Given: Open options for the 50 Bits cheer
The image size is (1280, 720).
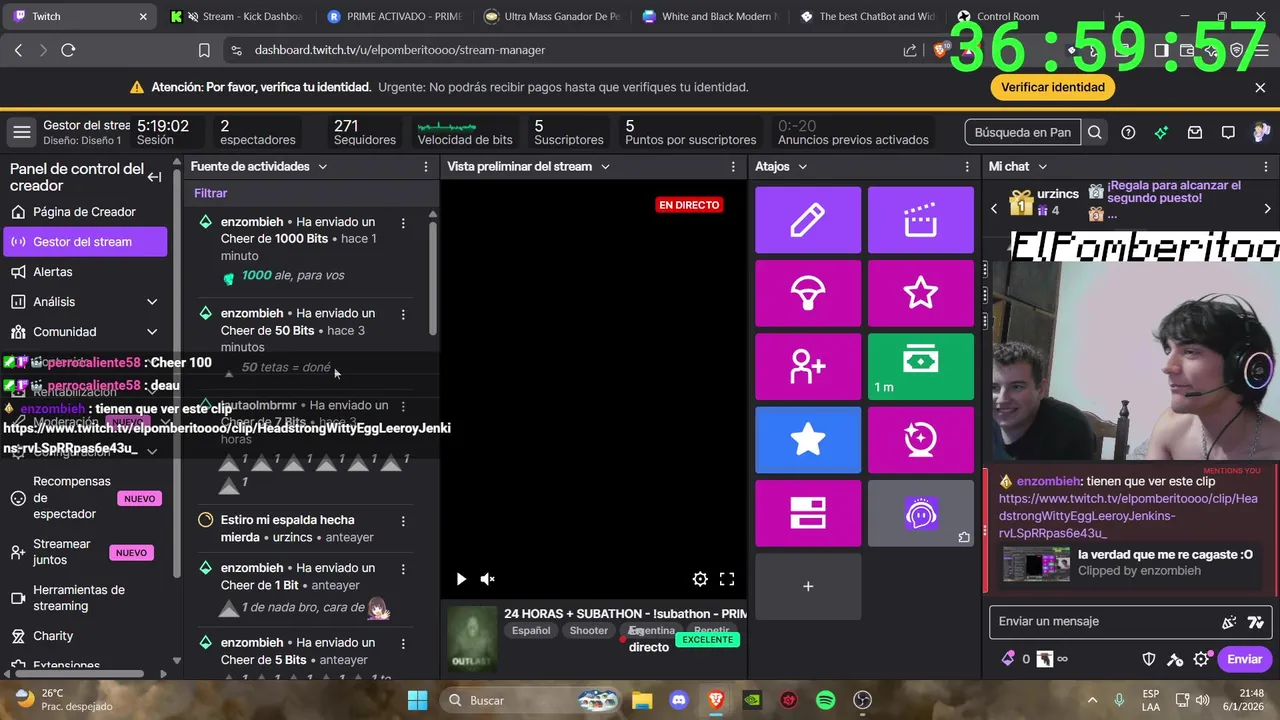Looking at the screenshot, I should [403, 314].
